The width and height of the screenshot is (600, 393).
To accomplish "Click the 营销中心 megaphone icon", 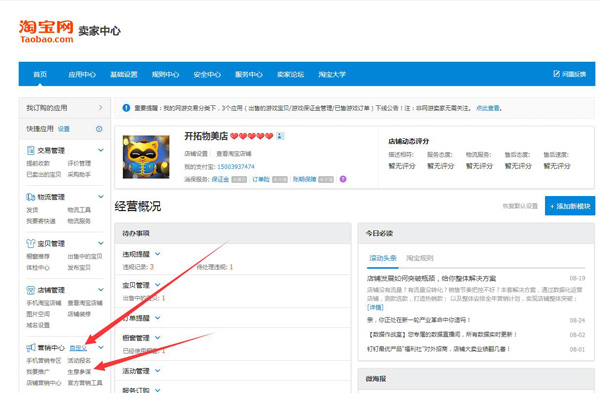I will (31, 348).
